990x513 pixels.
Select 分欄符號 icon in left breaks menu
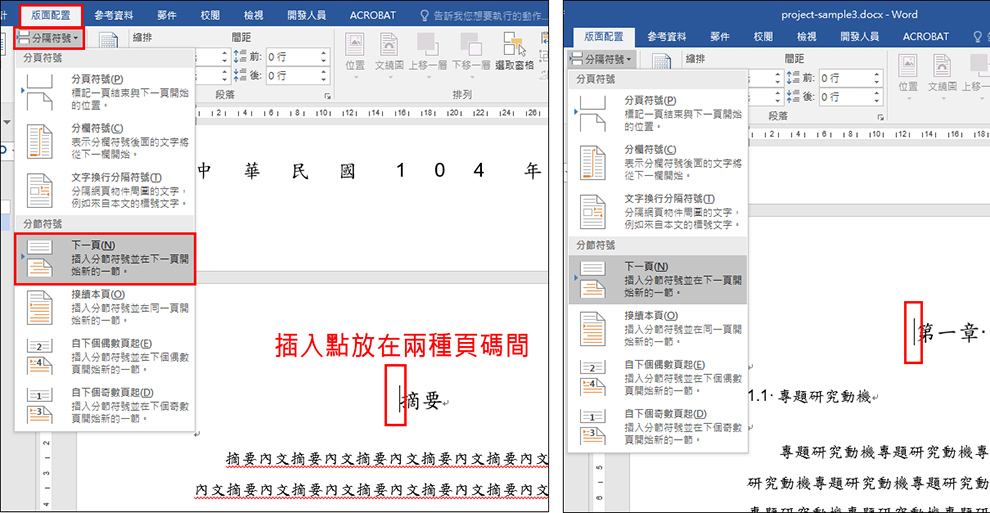tap(40, 141)
